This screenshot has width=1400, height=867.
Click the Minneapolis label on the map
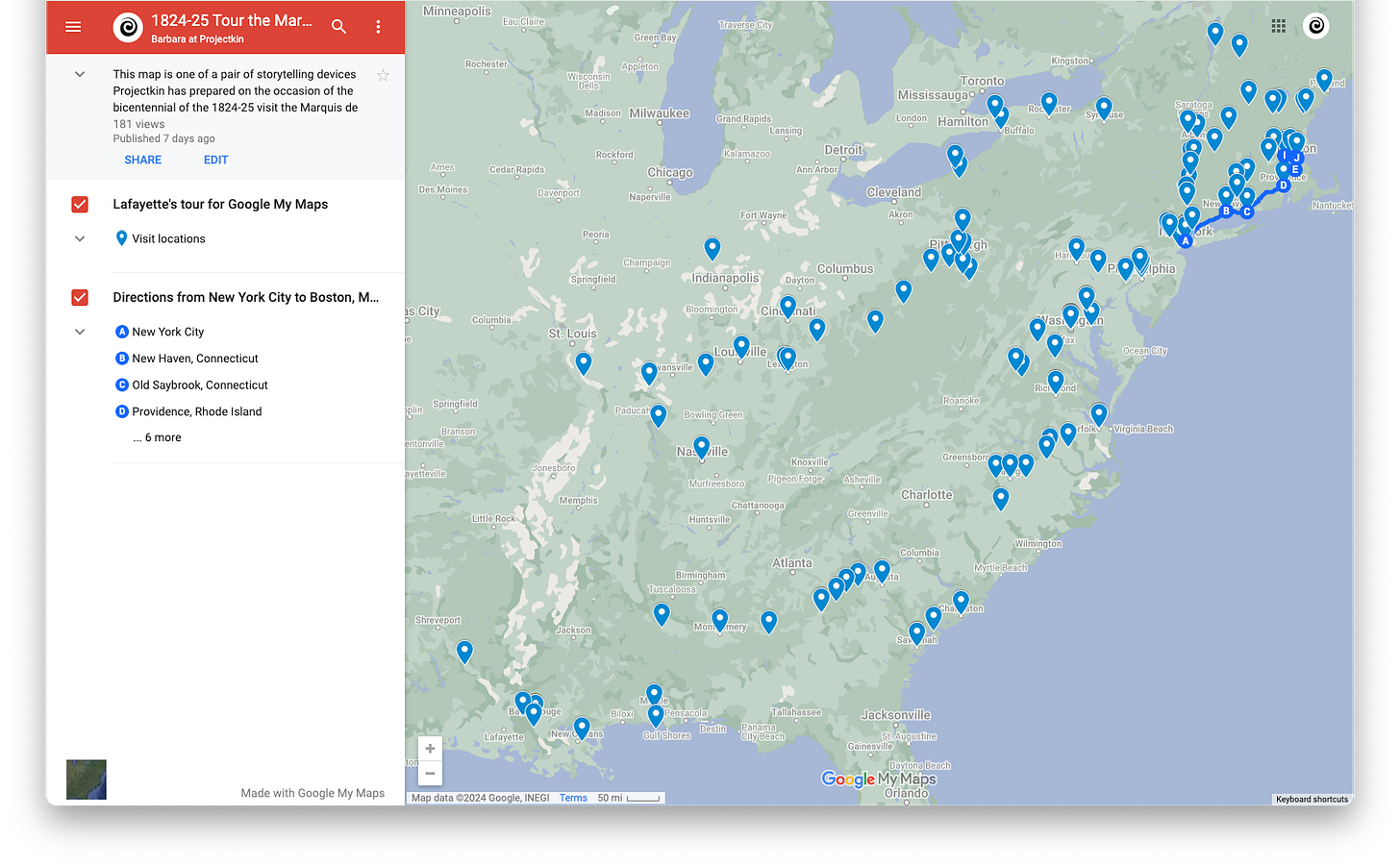[457, 12]
